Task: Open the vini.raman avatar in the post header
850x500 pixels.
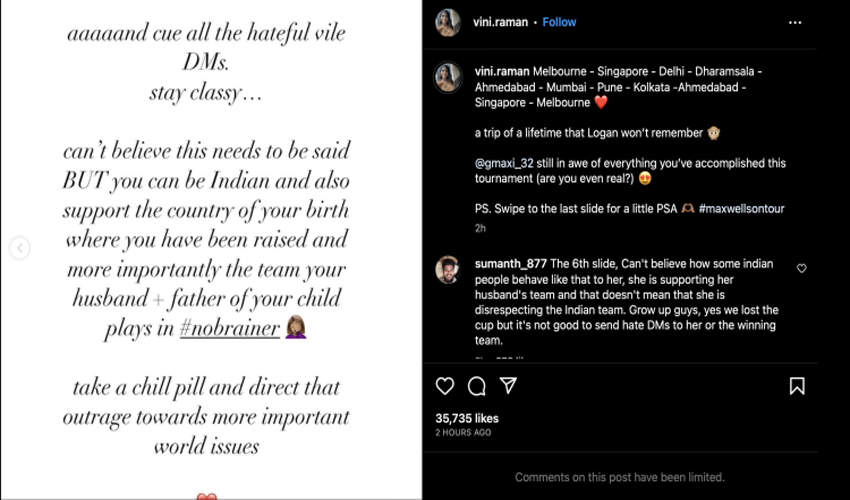Action: pyautogui.click(x=448, y=22)
